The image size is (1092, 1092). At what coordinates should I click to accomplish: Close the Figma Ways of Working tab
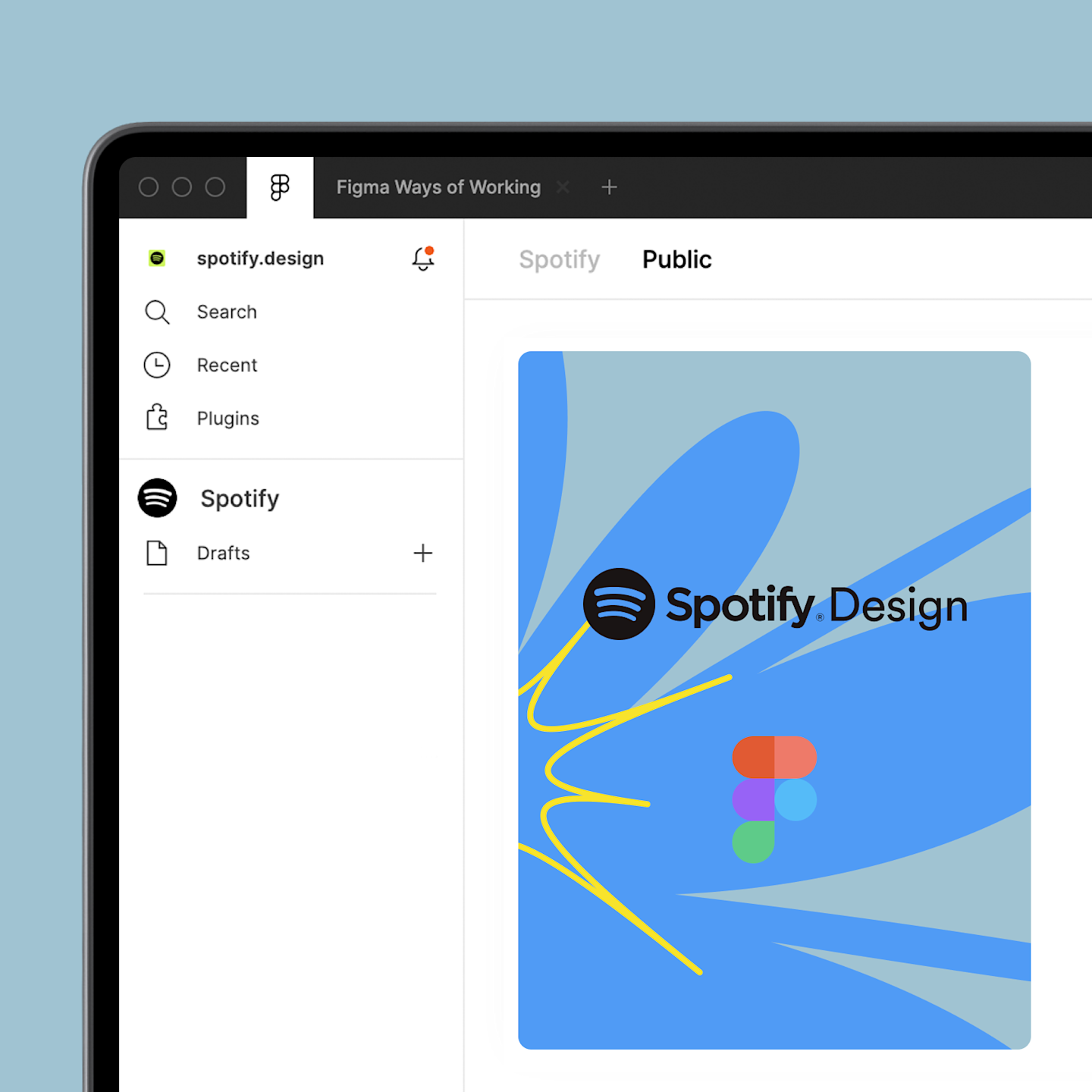pos(563,187)
